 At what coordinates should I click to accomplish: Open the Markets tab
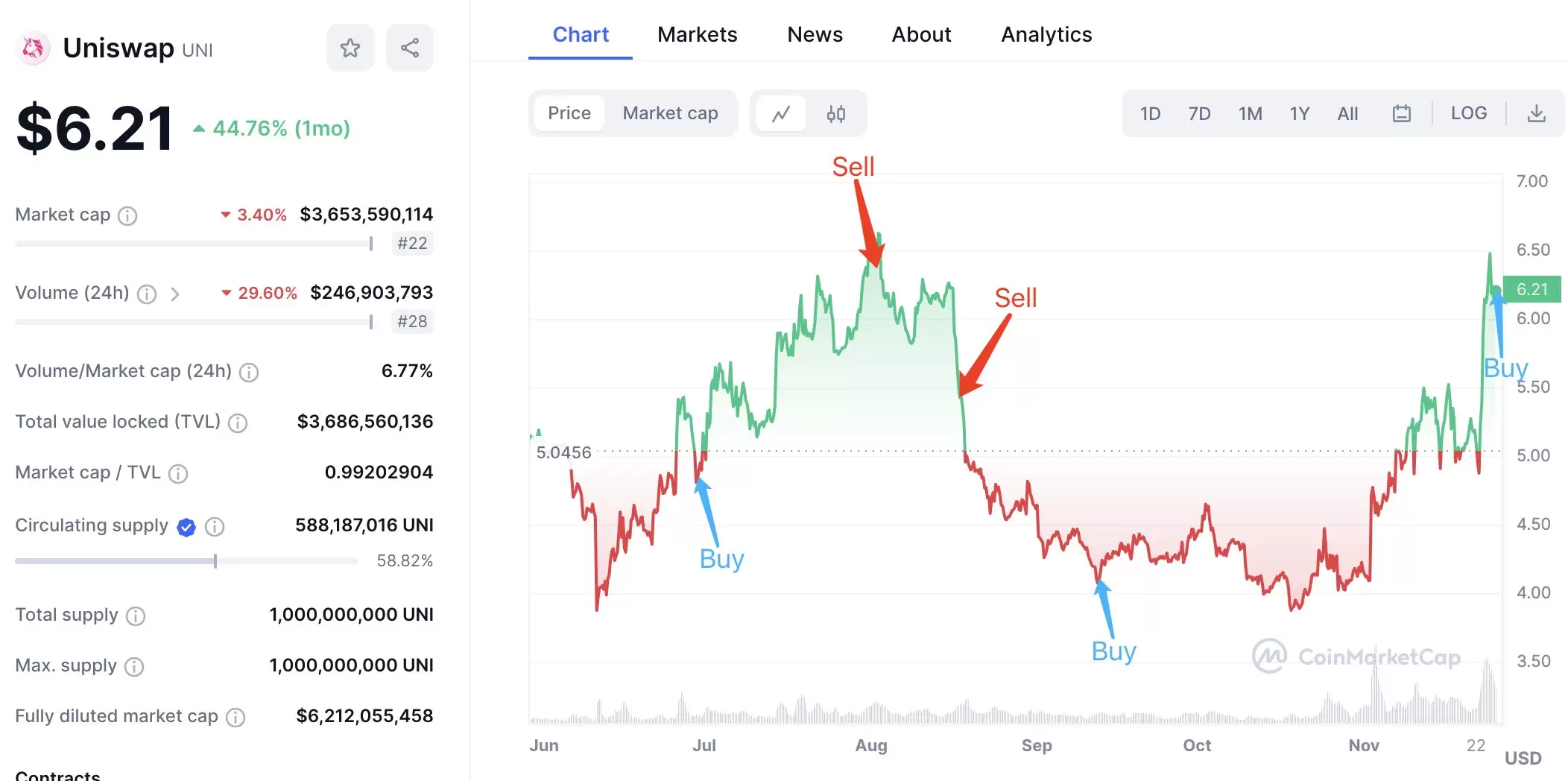pos(697,35)
